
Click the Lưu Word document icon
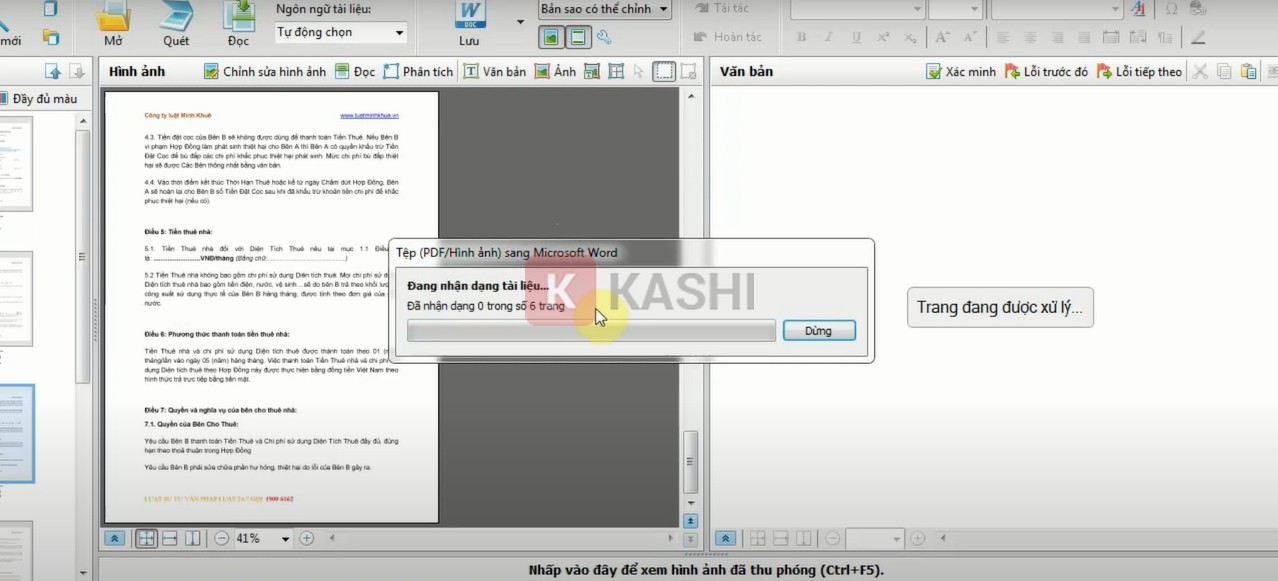[x=469, y=16]
